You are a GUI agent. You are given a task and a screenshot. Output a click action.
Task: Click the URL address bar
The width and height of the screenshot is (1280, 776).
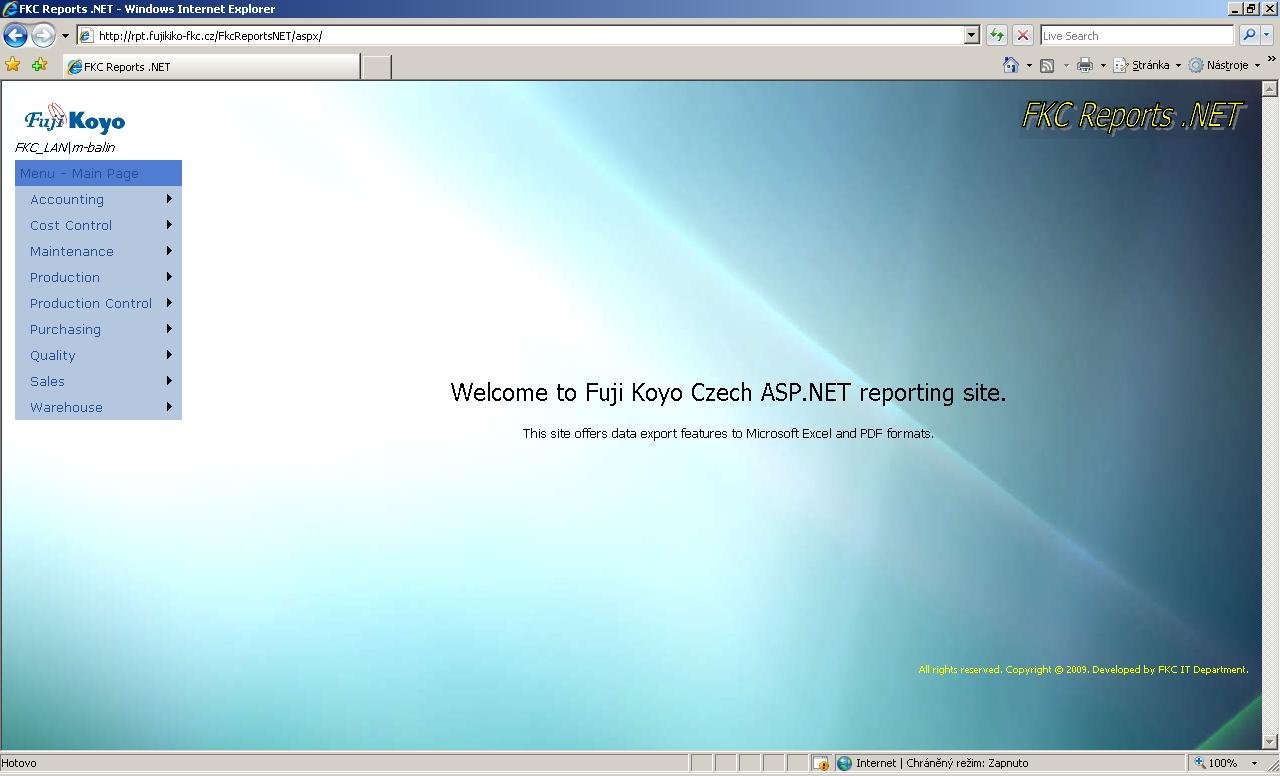[521, 35]
